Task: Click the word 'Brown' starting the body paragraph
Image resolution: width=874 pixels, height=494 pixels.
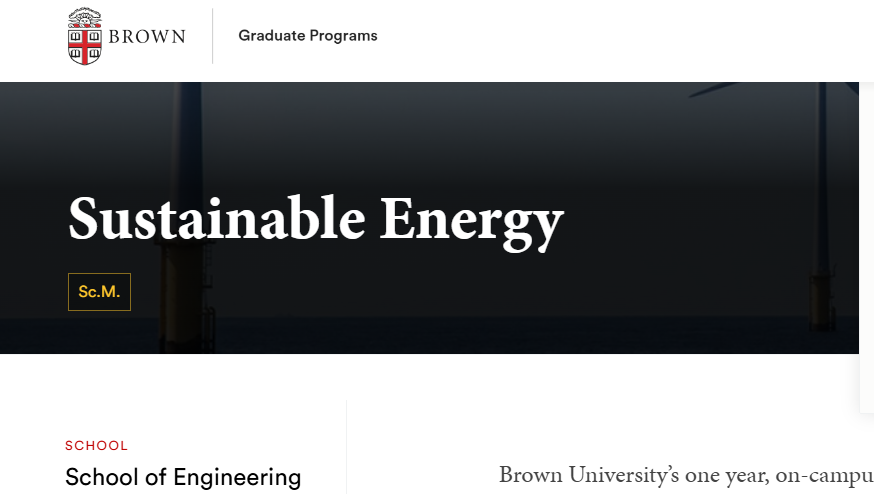Action: [530, 474]
